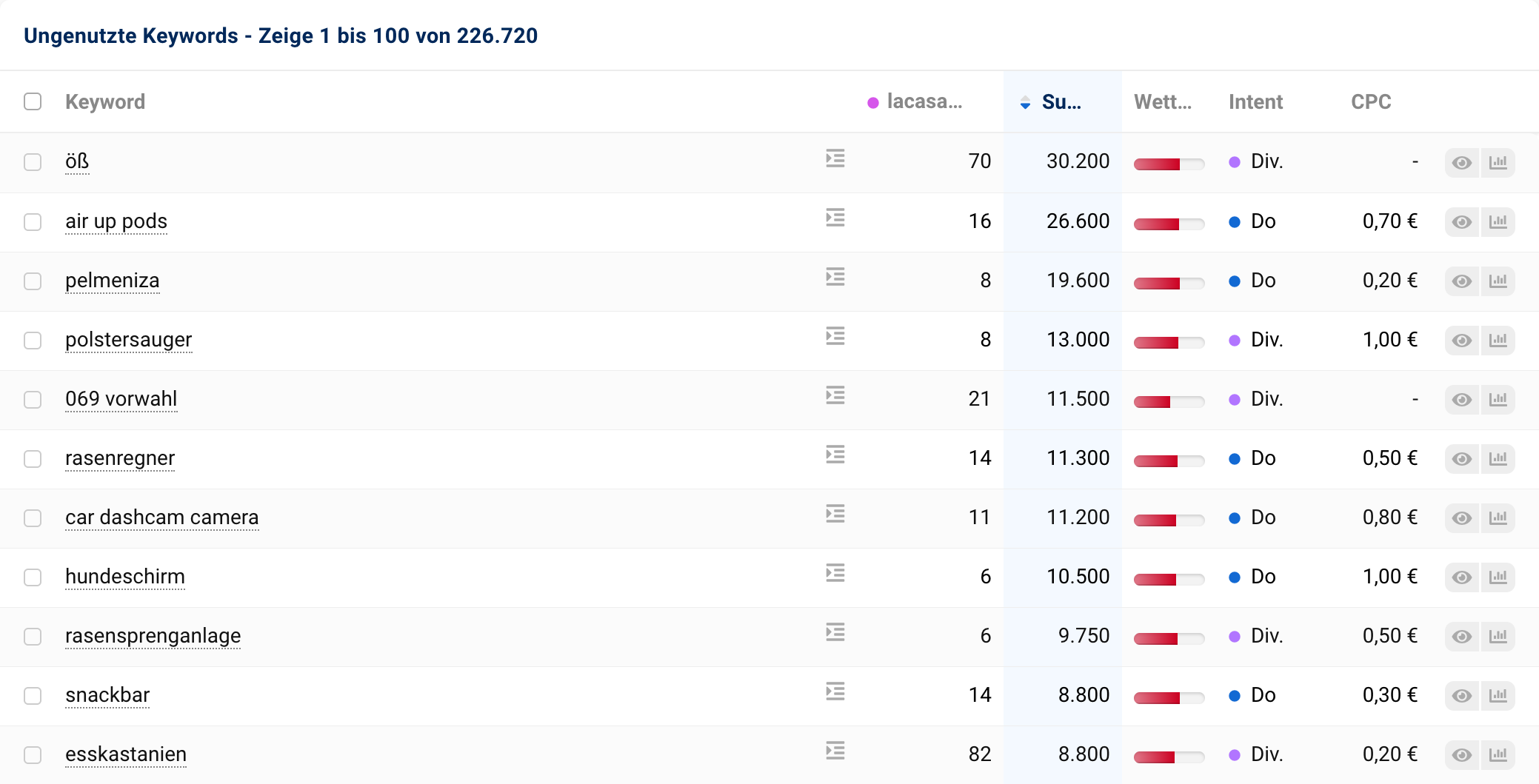Open the hundeschirm keyword link
This screenshot has height=784, width=1539.
125,577
